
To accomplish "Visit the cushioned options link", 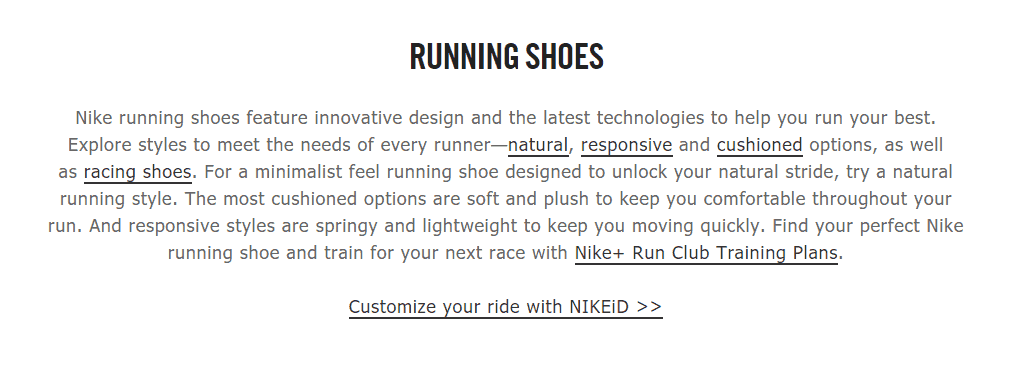I will [760, 145].
